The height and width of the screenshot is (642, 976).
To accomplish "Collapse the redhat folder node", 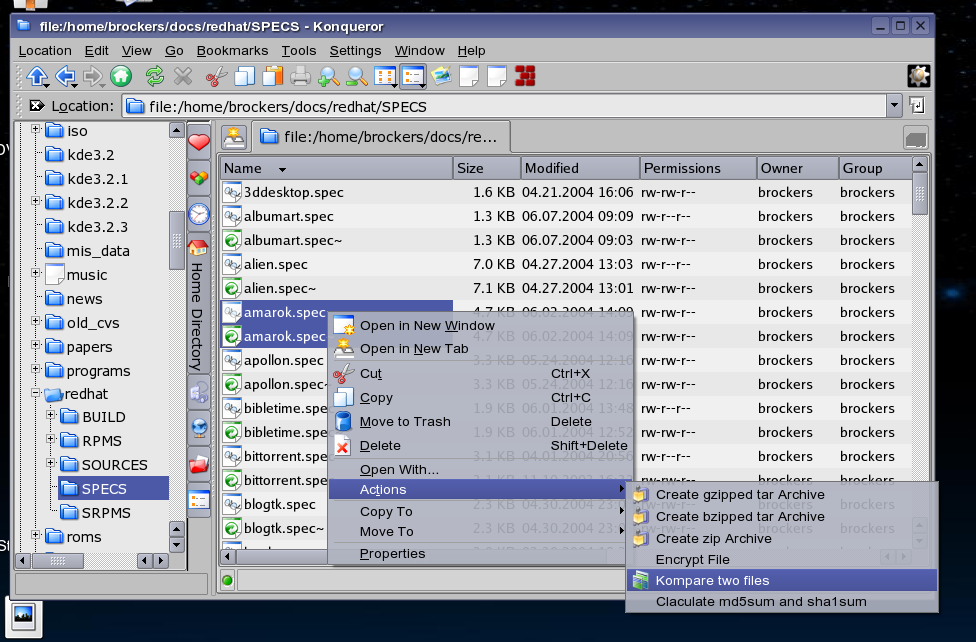I will click(35, 393).
